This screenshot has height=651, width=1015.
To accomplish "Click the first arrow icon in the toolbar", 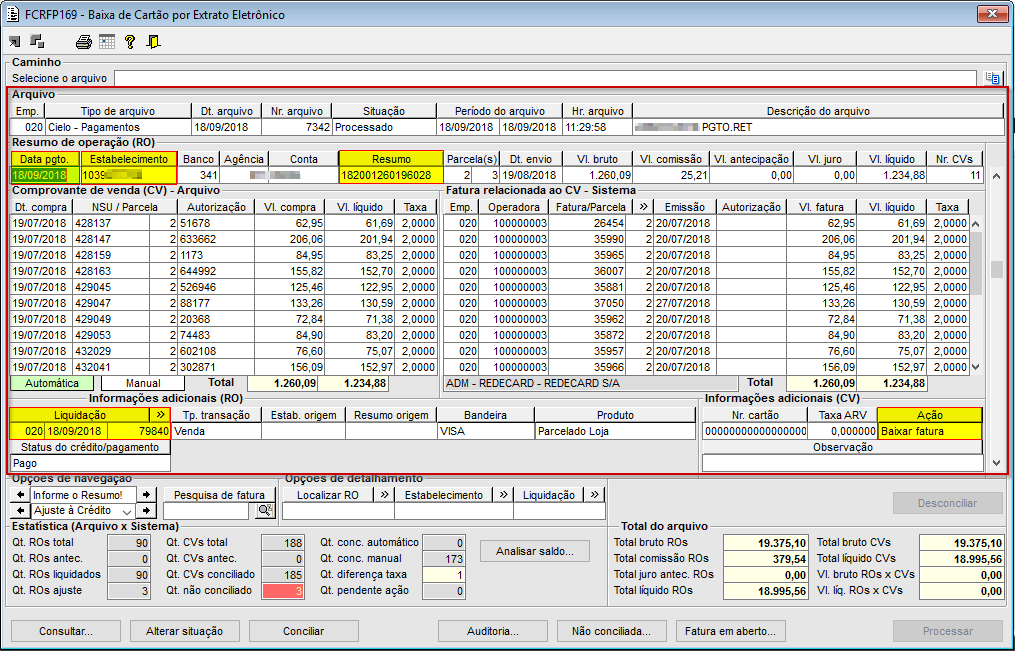I will (x=15, y=42).
